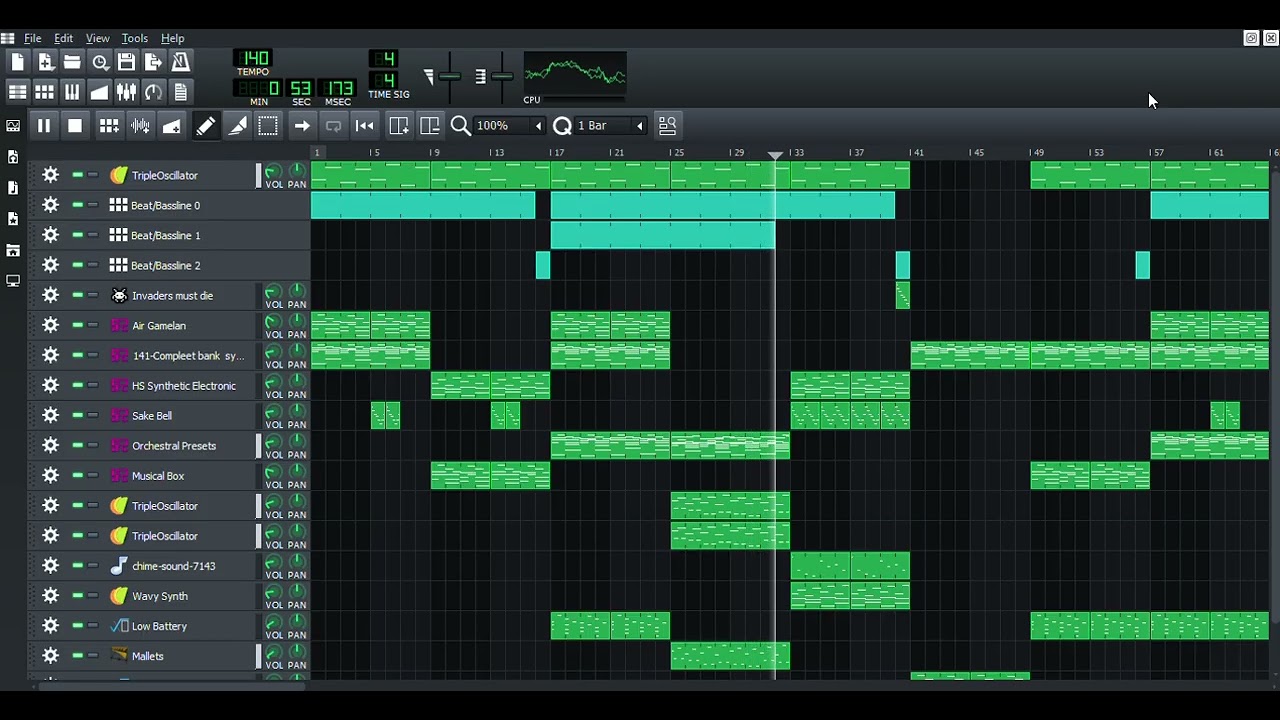Open the home folder sidebar tab

pos(13,250)
